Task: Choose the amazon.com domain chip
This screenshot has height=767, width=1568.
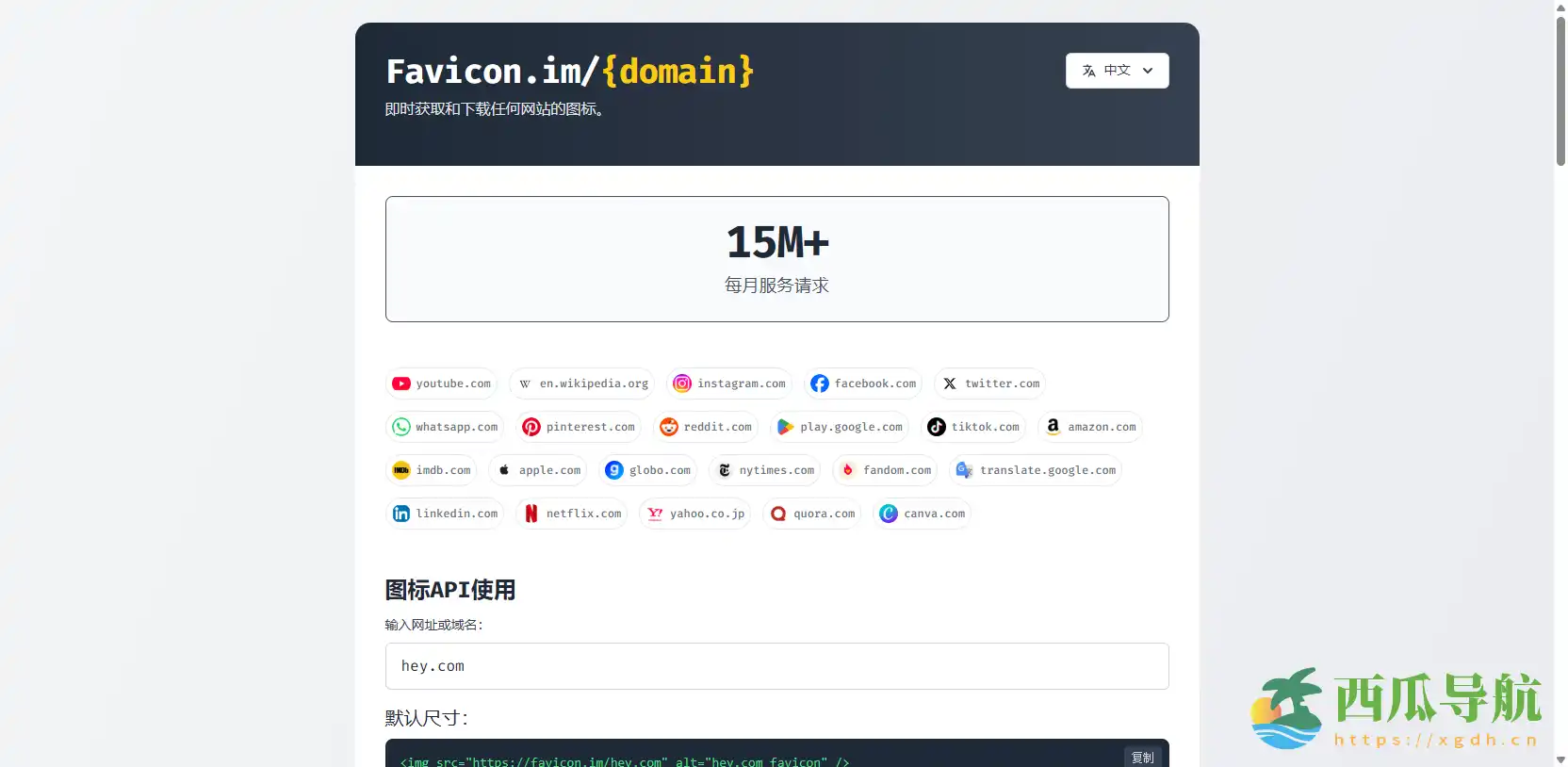Action: click(x=1090, y=427)
